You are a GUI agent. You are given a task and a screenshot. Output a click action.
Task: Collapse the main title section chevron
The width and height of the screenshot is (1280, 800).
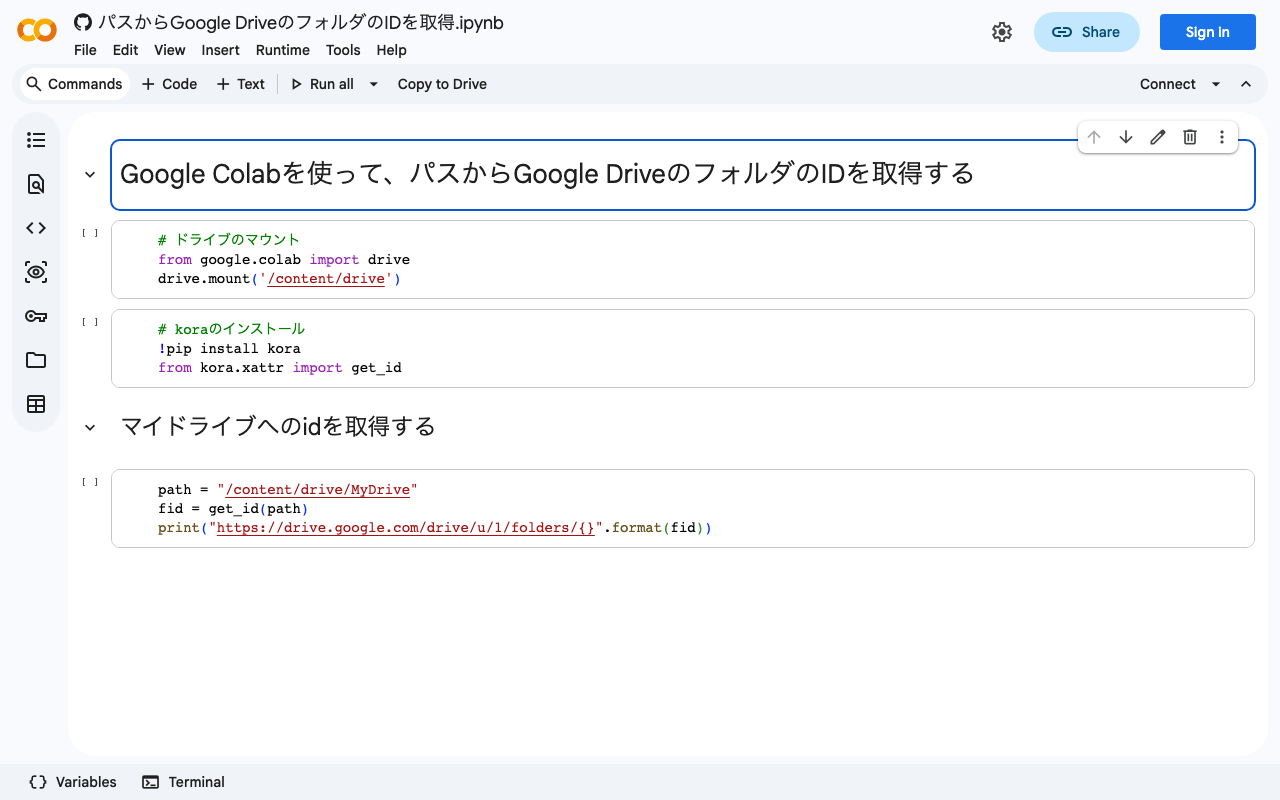(90, 174)
